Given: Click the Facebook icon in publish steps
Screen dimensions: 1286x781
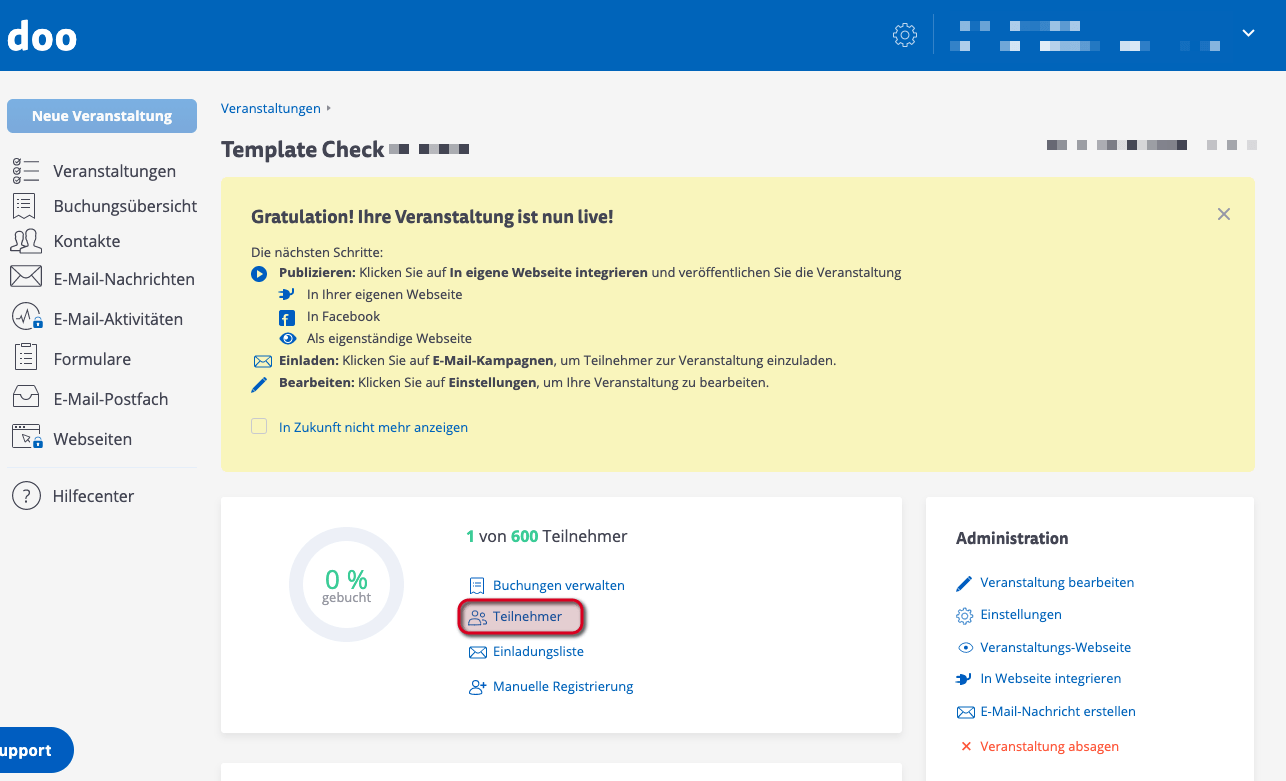Looking at the screenshot, I should pyautogui.click(x=287, y=317).
